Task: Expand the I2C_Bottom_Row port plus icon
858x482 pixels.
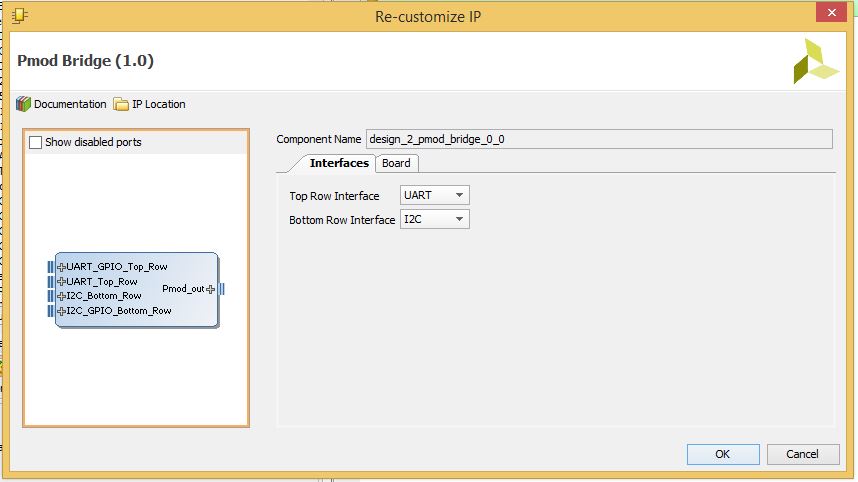Action: point(61,296)
